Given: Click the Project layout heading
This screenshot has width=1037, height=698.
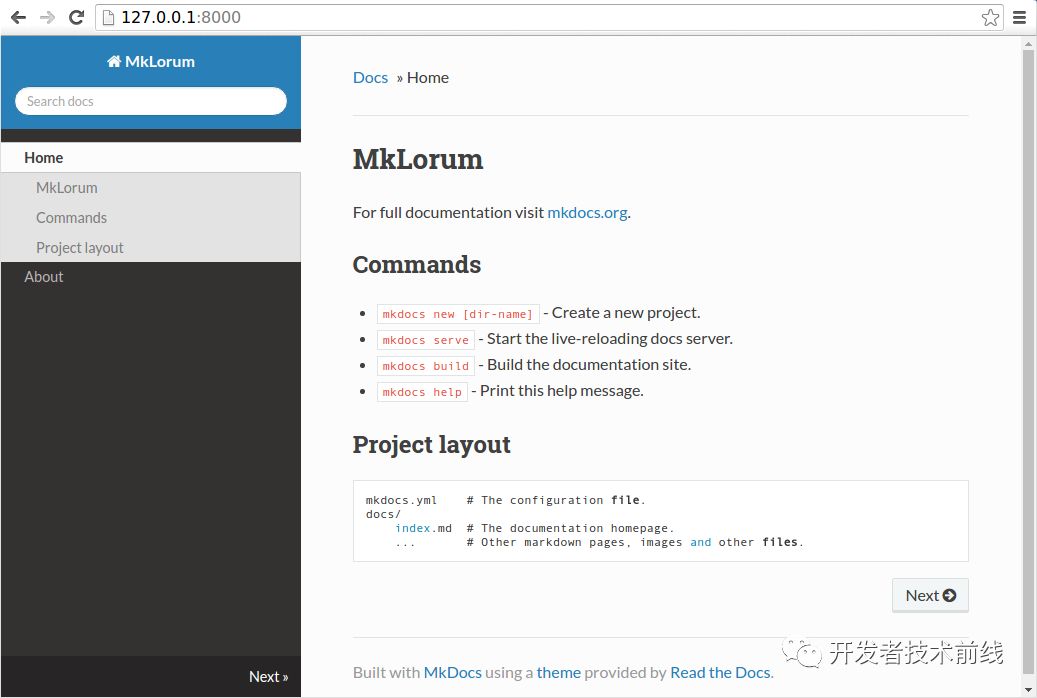Looking at the screenshot, I should click(x=431, y=445).
